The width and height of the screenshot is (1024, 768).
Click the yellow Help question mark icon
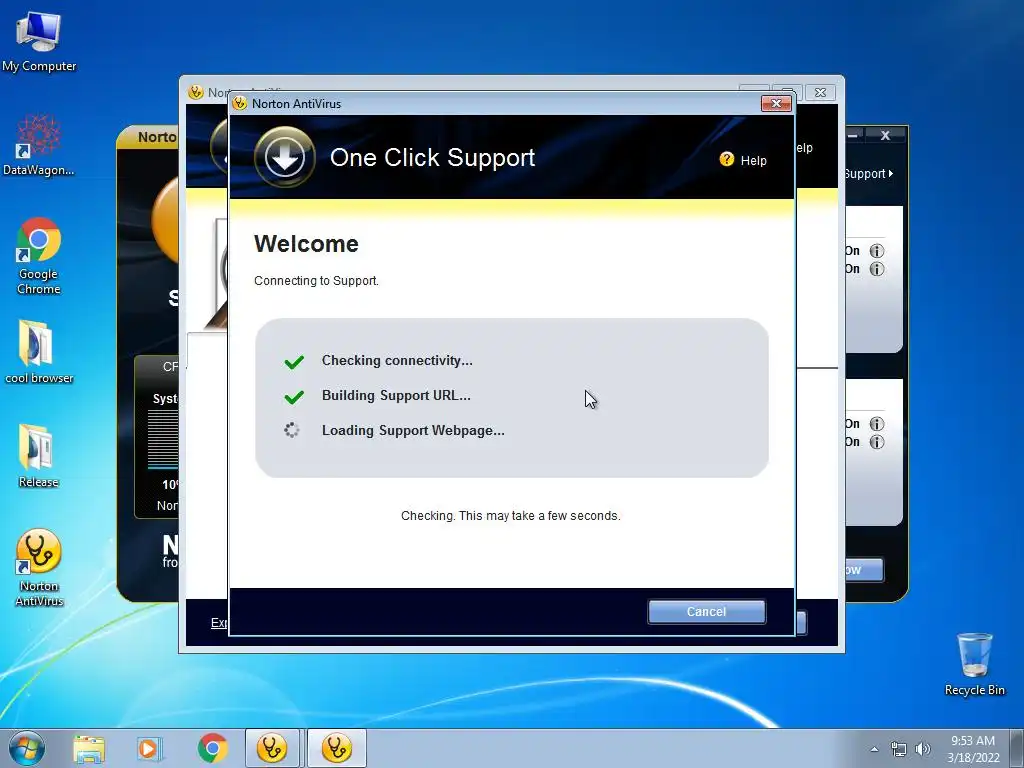click(x=727, y=159)
